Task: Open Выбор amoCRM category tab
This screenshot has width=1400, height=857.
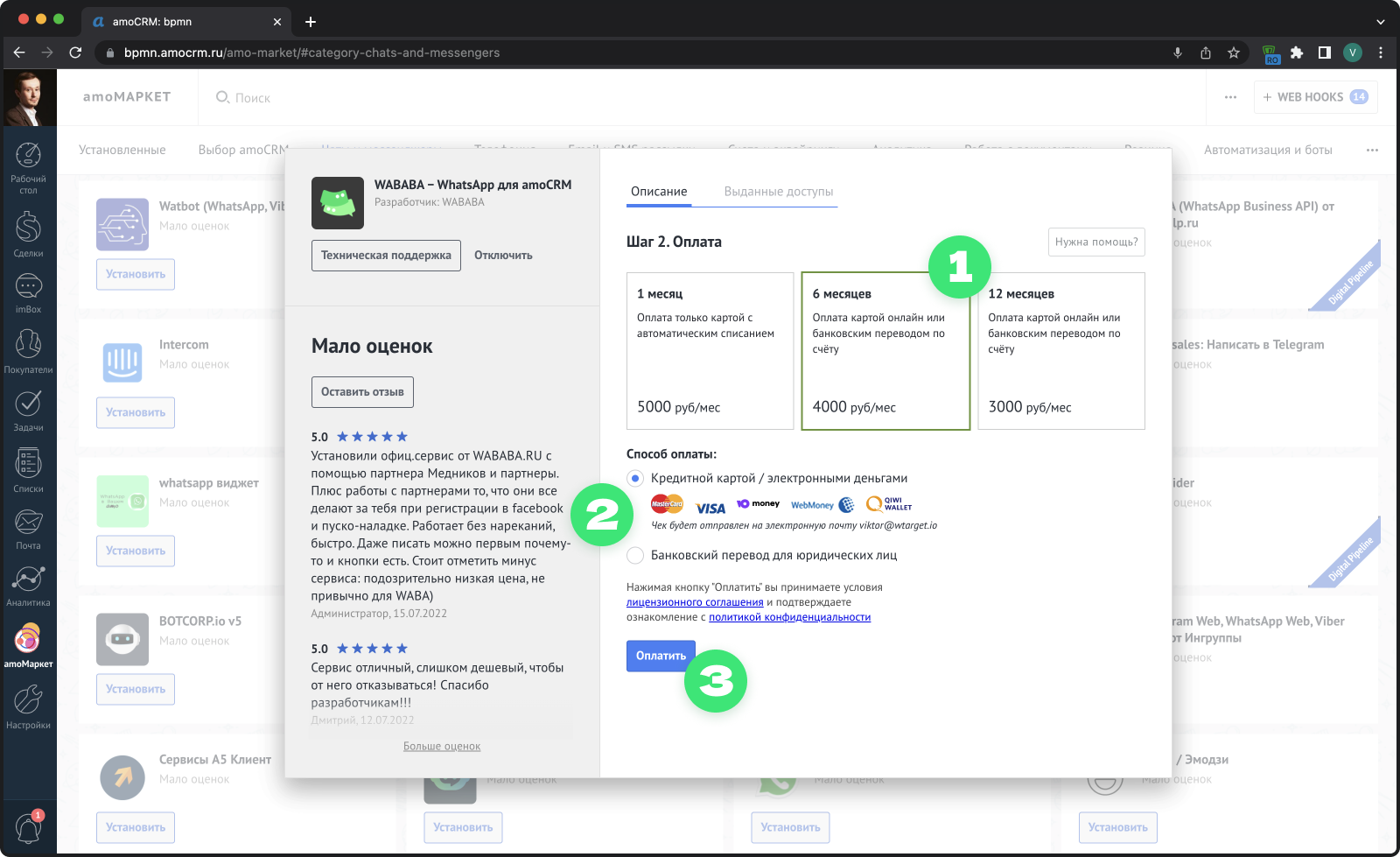Action: tap(243, 150)
